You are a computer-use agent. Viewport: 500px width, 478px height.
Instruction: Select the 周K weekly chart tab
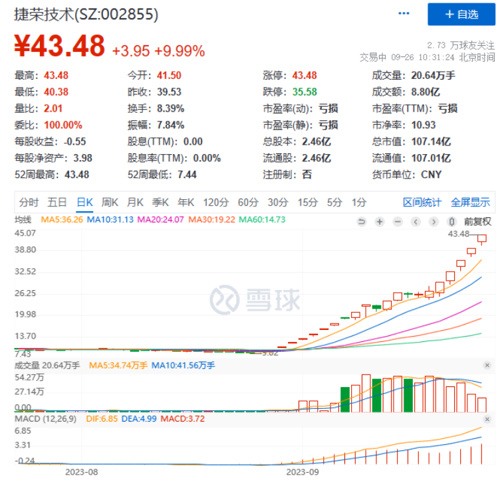click(110, 202)
